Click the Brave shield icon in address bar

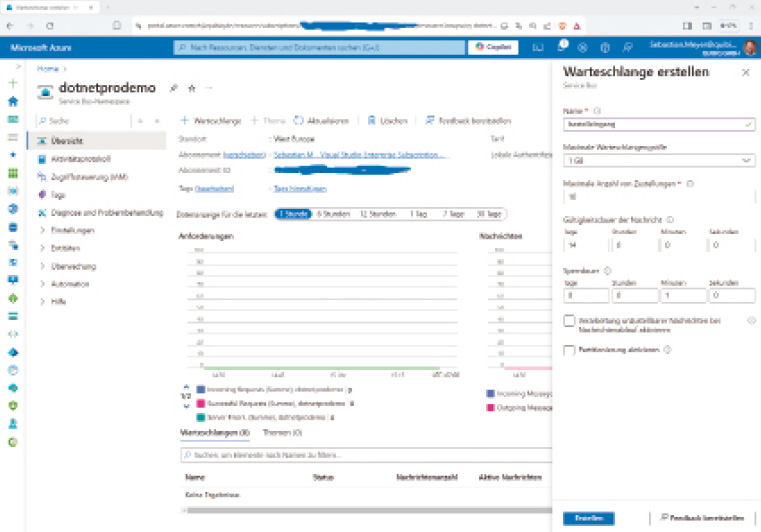[x=562, y=26]
